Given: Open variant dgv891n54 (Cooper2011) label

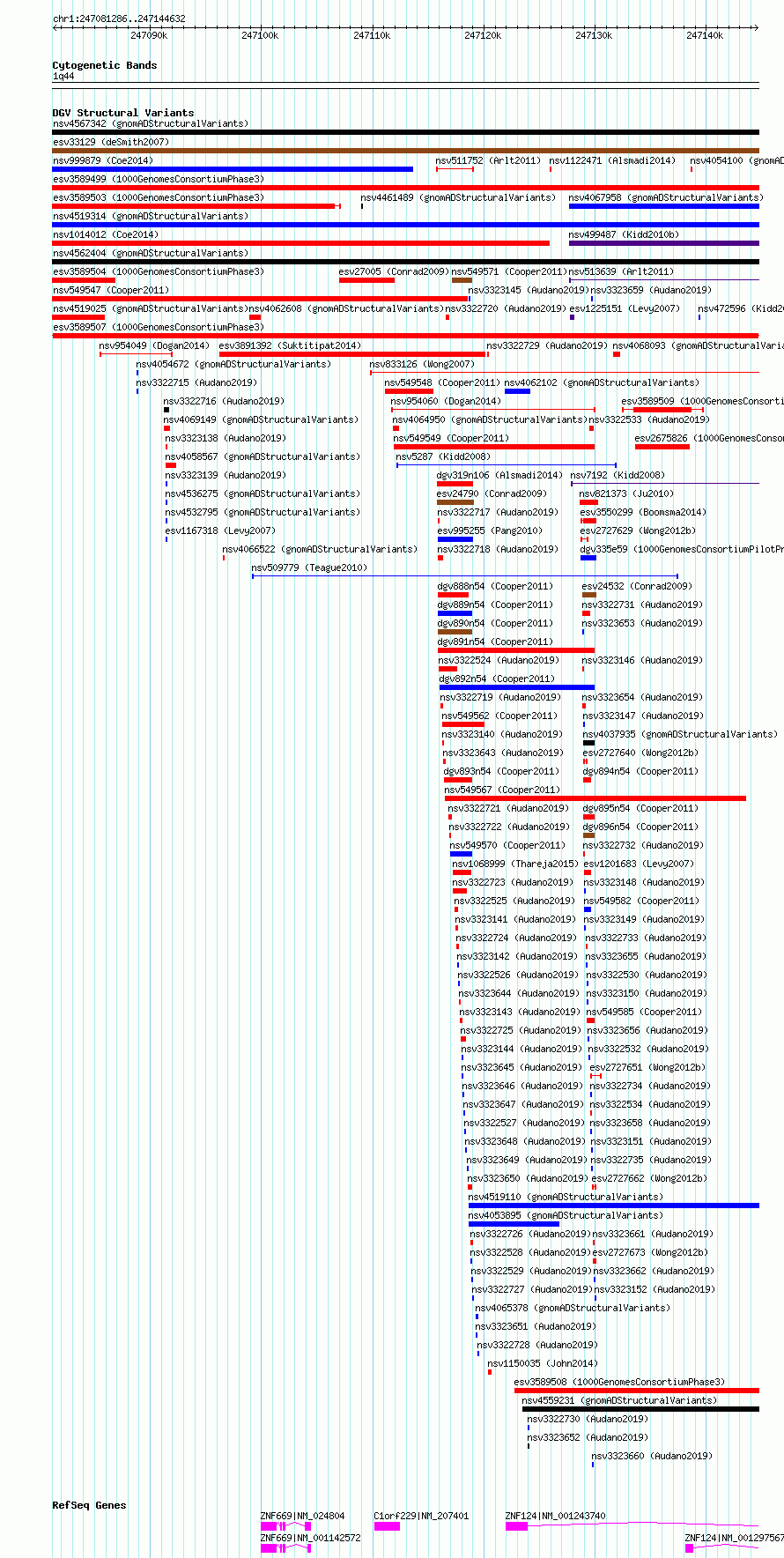Looking at the screenshot, I should (x=496, y=642).
